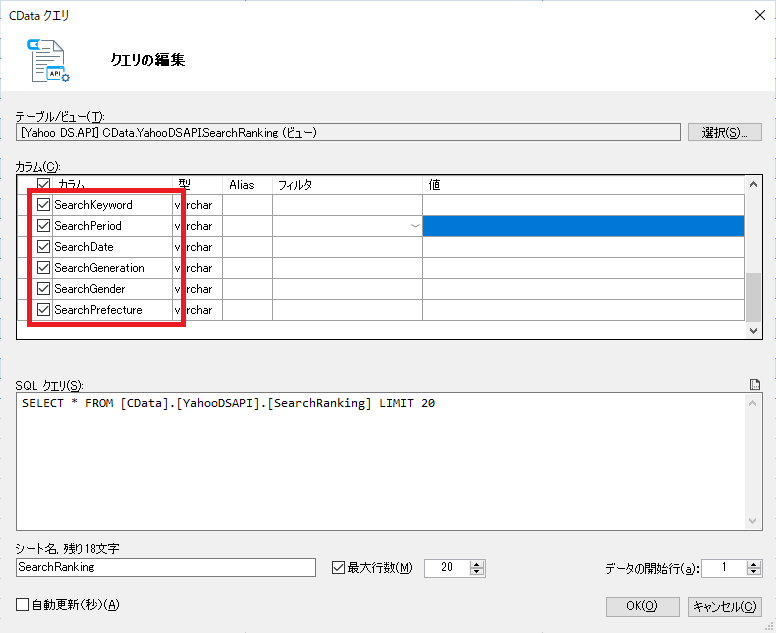This screenshot has width=776, height=633.
Task: Uncheck the SearchGeneration column checkbox
Action: tap(44, 268)
